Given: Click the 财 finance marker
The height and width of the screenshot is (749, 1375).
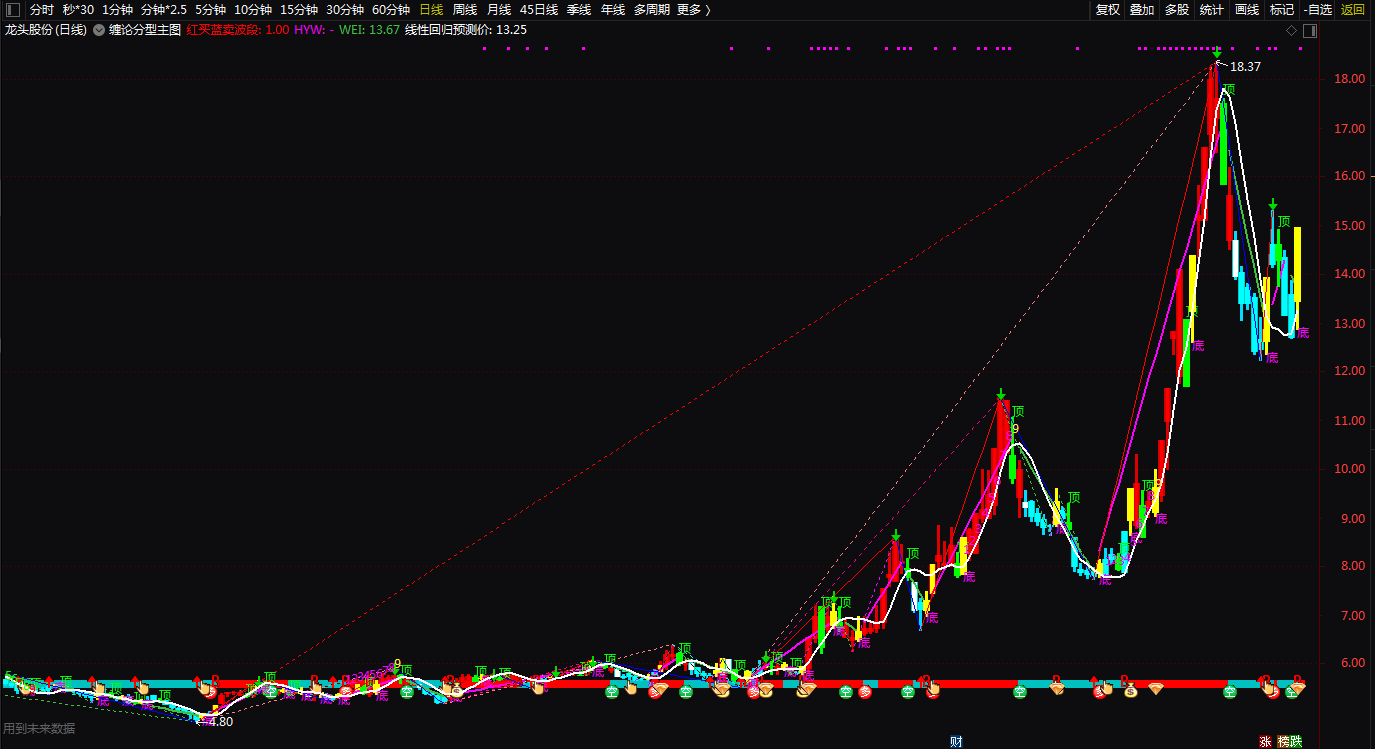Looking at the screenshot, I should (956, 741).
